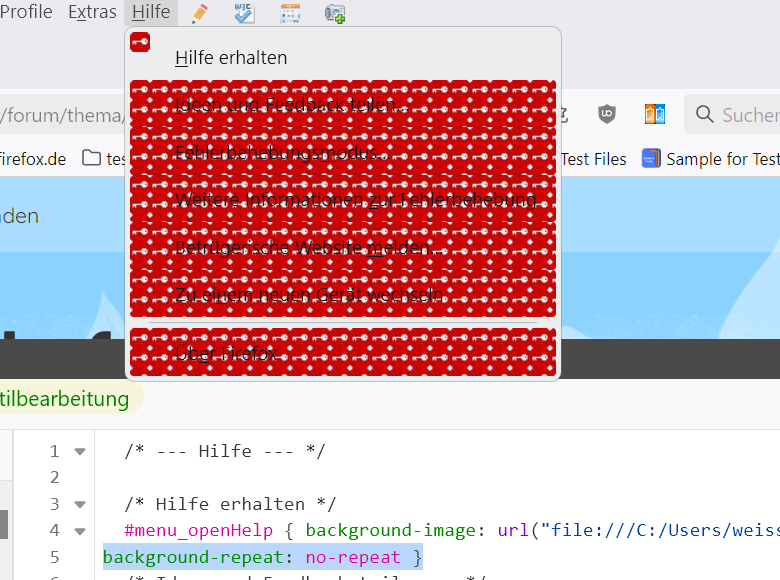Screen dimensions: 780x580
Task: Select Hilfe erhalten from the Hilfe menu
Action: [231, 58]
